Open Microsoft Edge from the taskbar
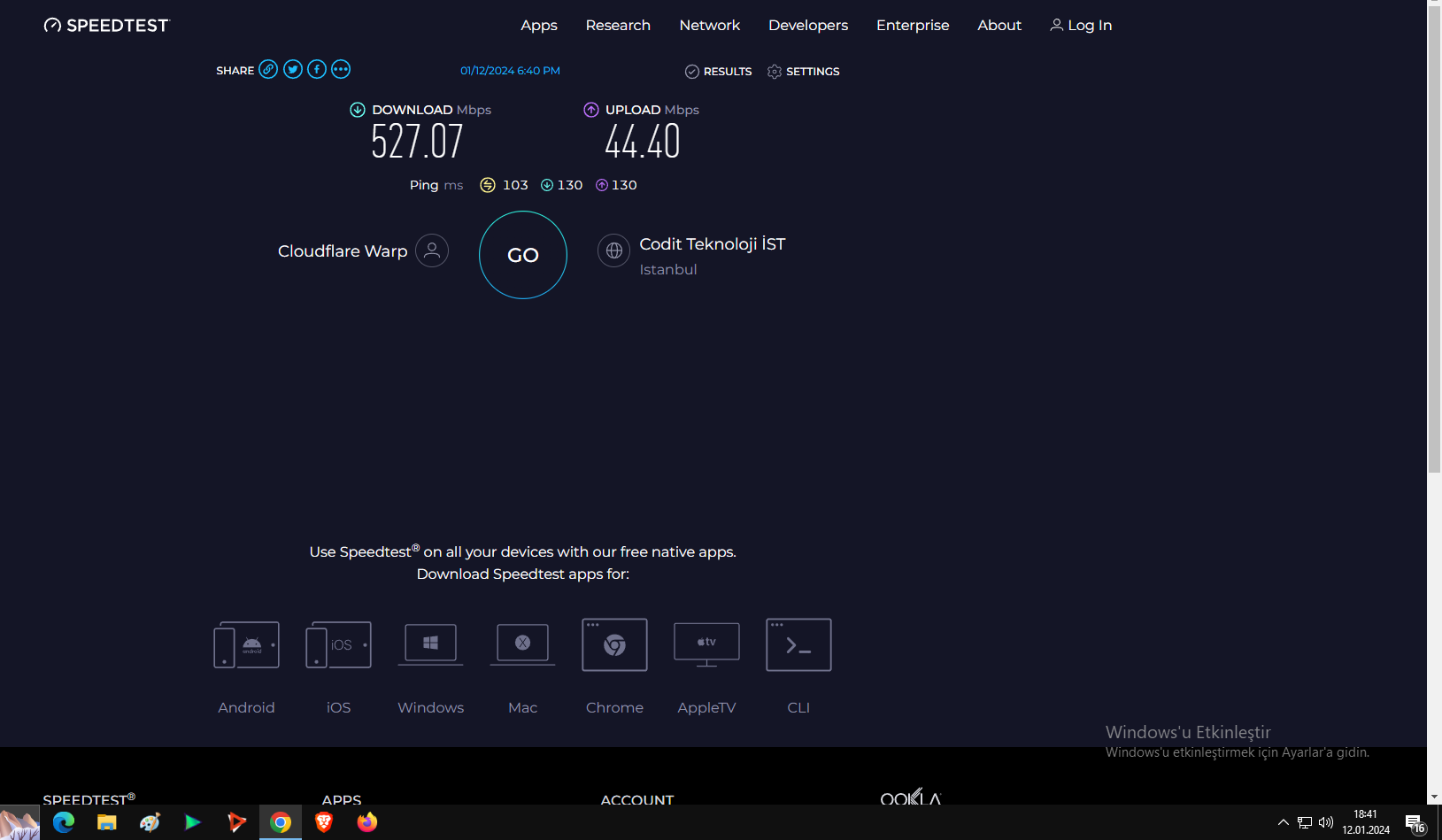The height and width of the screenshot is (840, 1442). 64,822
